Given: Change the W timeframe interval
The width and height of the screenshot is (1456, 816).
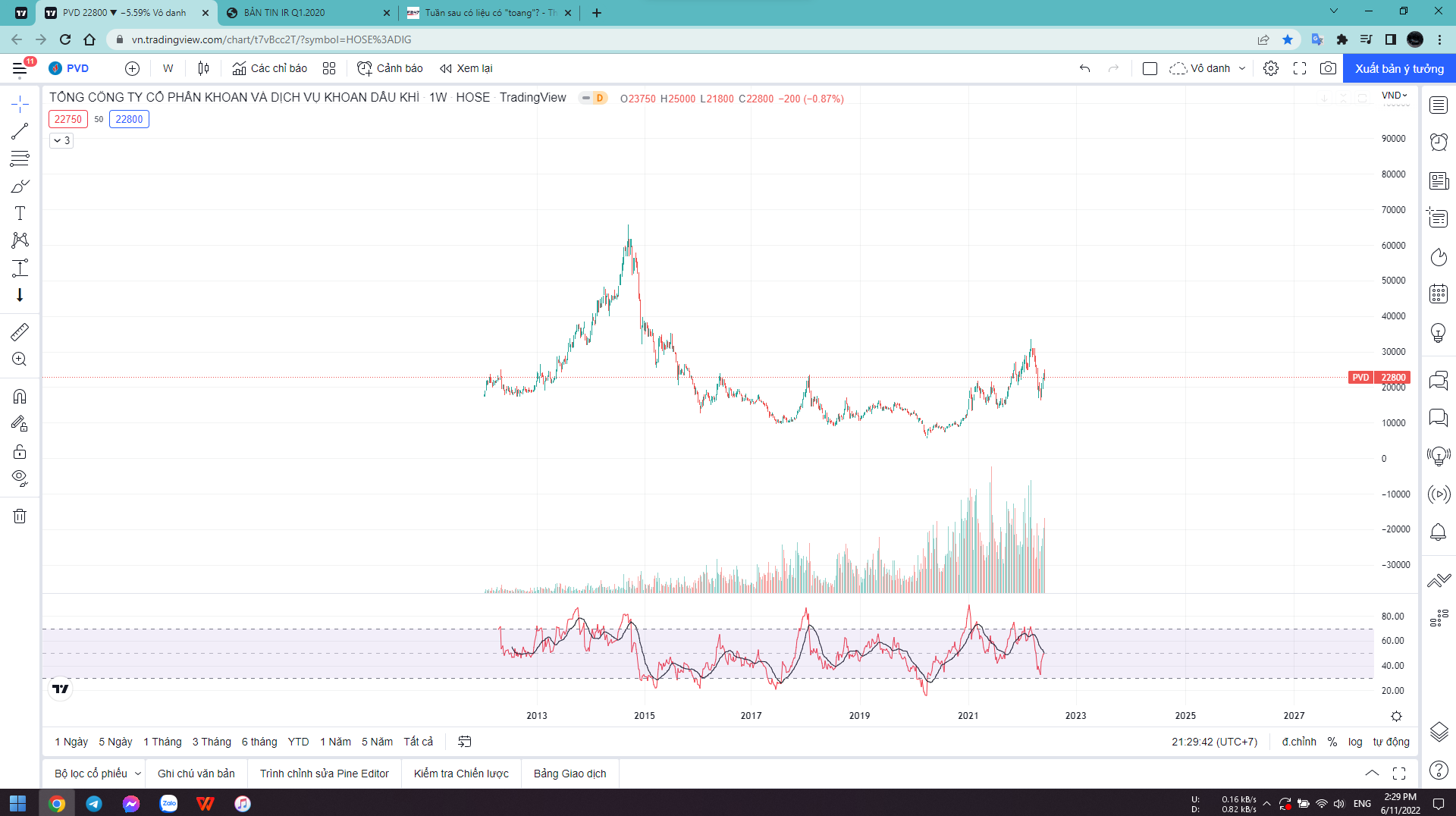Looking at the screenshot, I should [168, 68].
